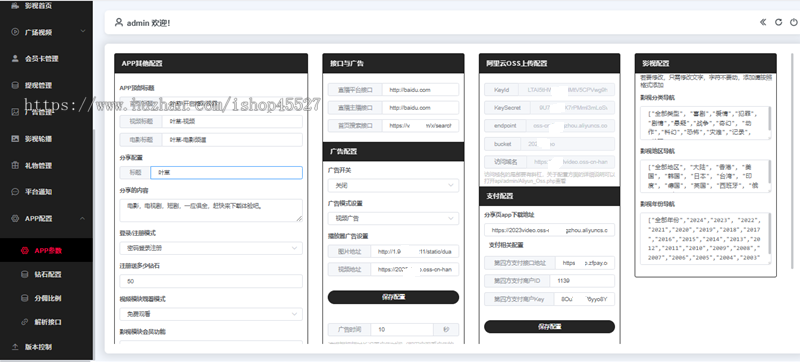
Task: Click the admin user avatar icon
Action: pyautogui.click(x=119, y=22)
